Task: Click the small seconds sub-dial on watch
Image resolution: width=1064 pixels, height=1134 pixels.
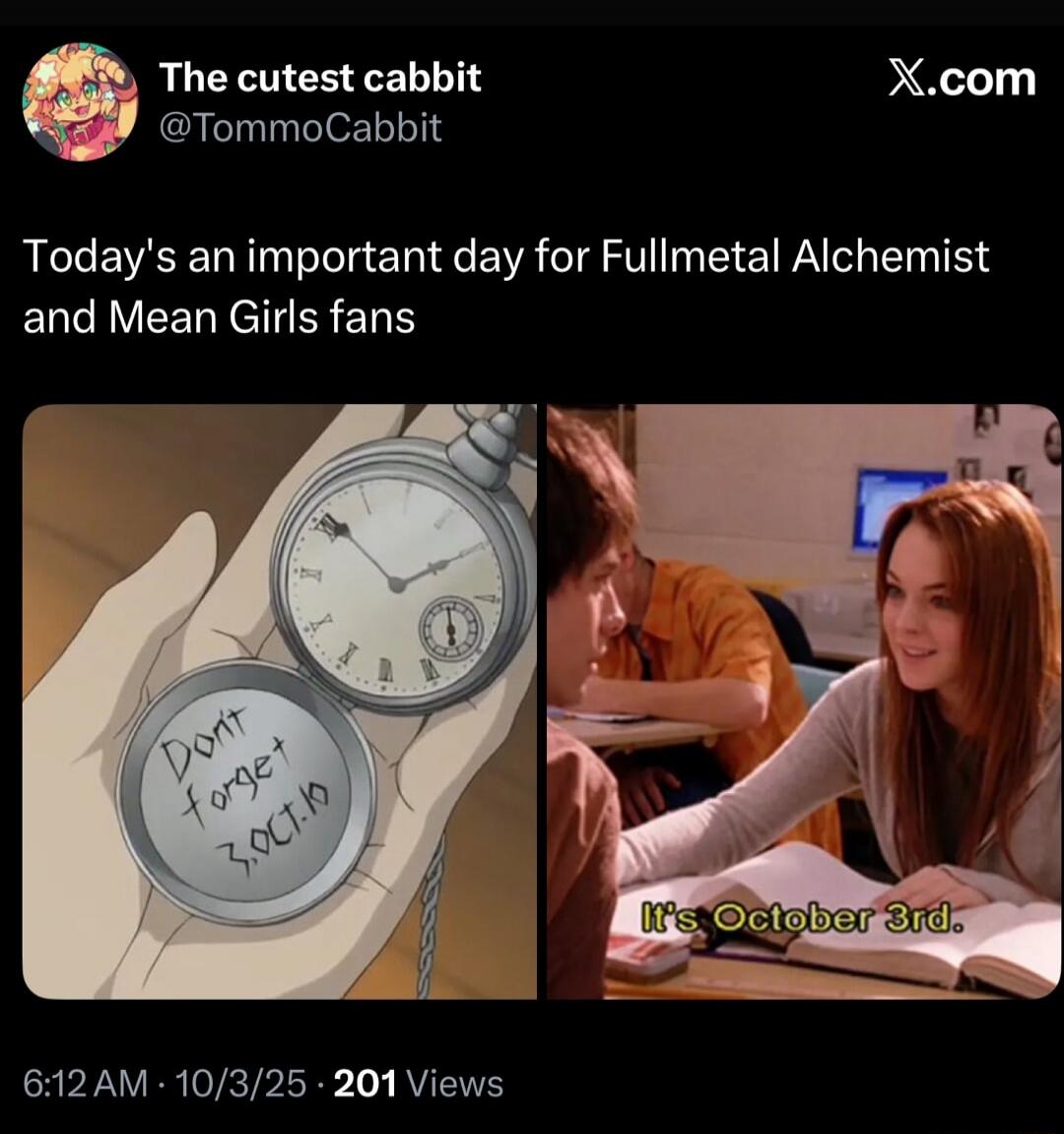Action: point(451,628)
